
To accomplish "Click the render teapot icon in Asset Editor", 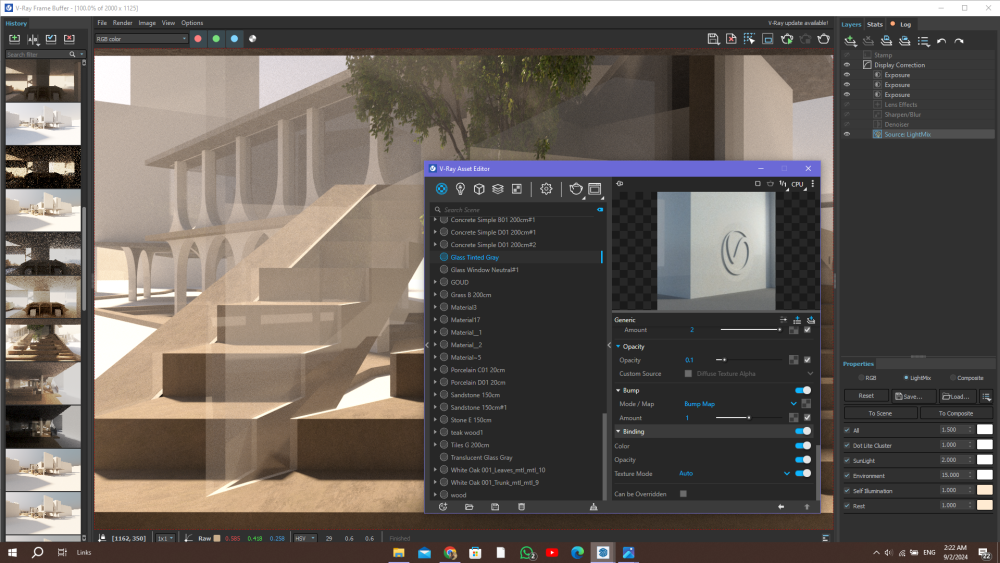I will (576, 188).
